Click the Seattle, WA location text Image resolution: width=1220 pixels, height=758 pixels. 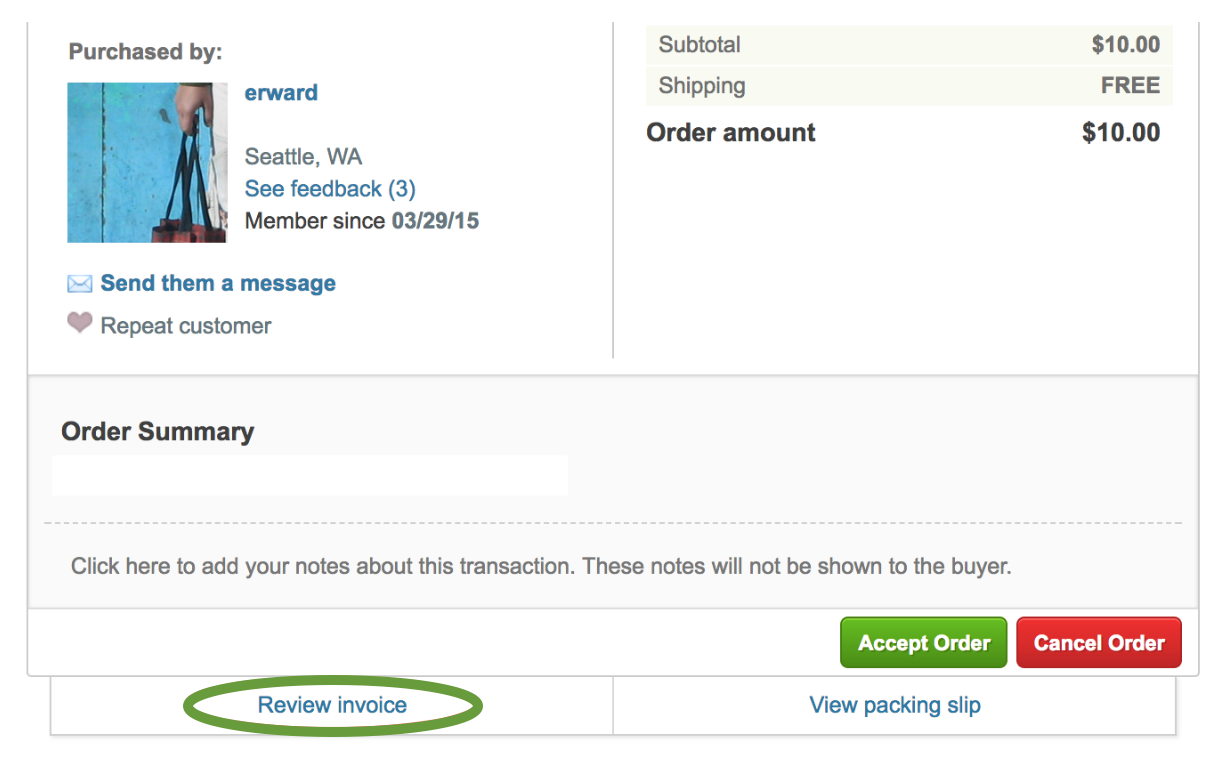pos(303,157)
